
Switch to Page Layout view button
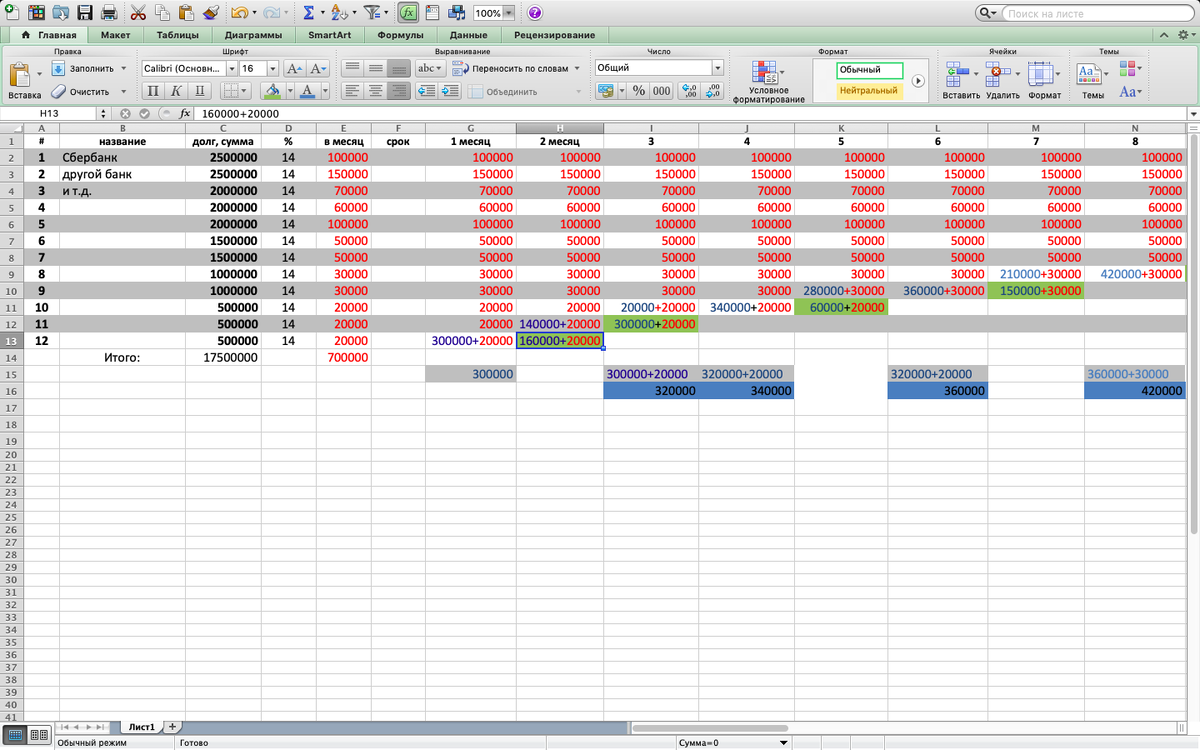(38, 735)
